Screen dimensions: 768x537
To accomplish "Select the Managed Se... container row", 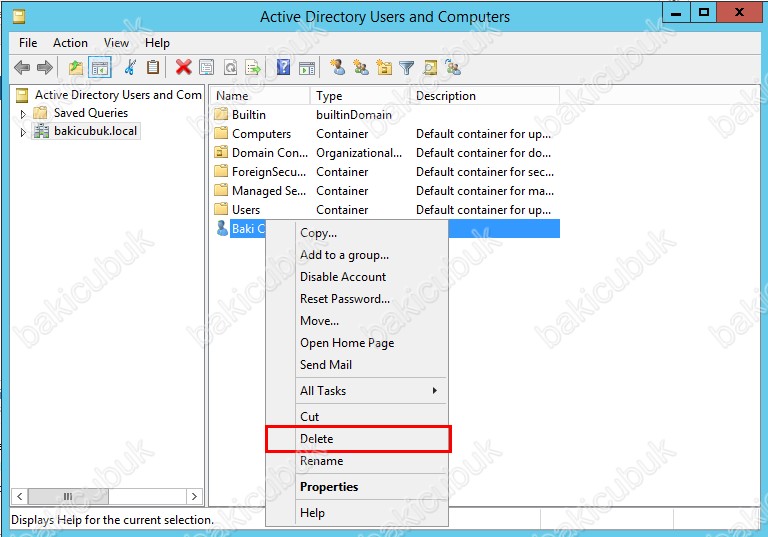I will (x=386, y=191).
